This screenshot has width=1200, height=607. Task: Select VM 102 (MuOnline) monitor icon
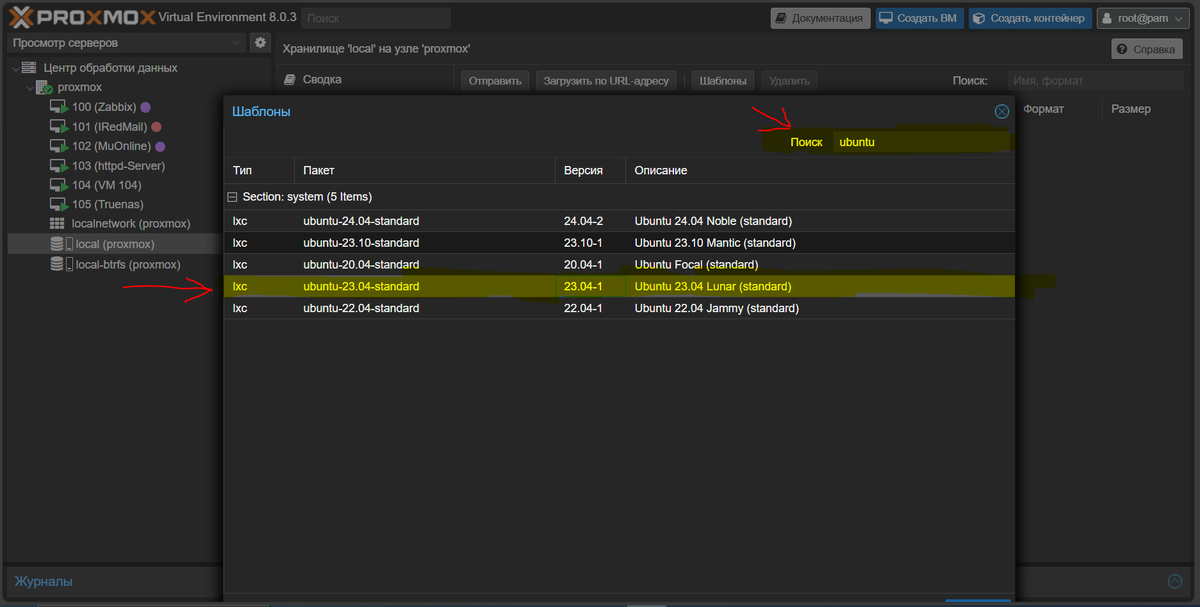pos(59,146)
